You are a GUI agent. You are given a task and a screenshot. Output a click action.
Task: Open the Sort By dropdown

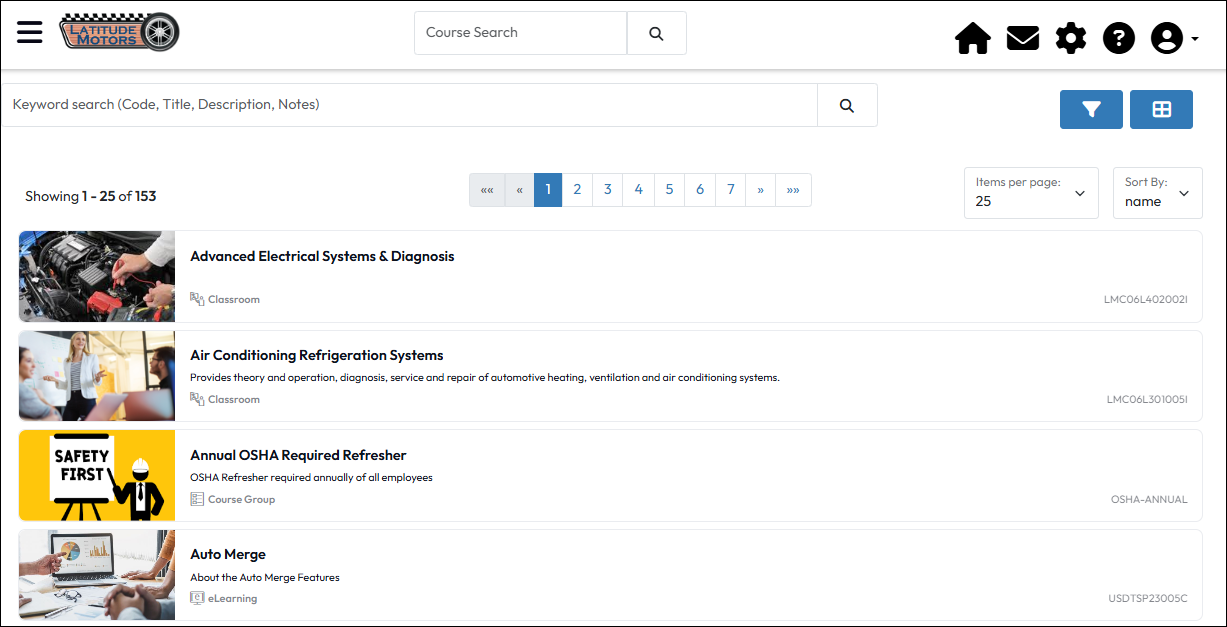coord(1157,193)
